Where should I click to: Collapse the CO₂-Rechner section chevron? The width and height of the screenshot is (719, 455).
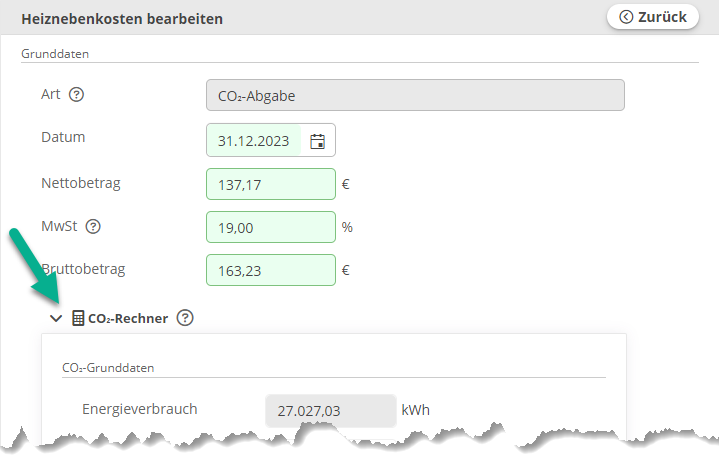pyautogui.click(x=56, y=318)
